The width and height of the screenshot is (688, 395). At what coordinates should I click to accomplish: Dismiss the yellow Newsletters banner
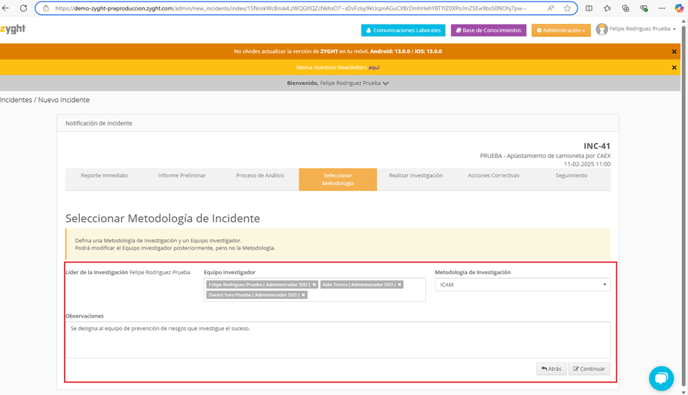click(x=674, y=68)
